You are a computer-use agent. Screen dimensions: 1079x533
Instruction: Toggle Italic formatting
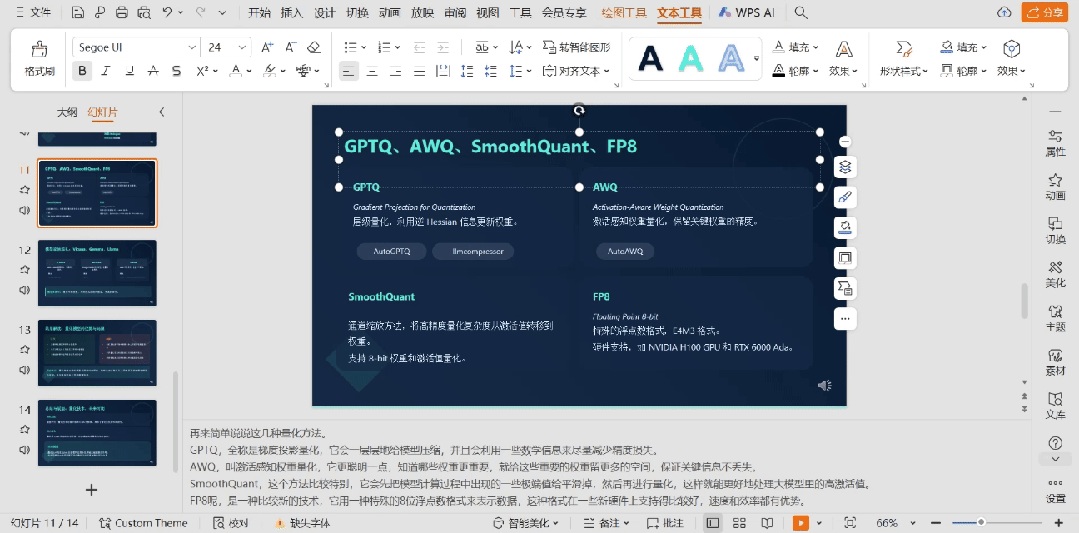[106, 71]
